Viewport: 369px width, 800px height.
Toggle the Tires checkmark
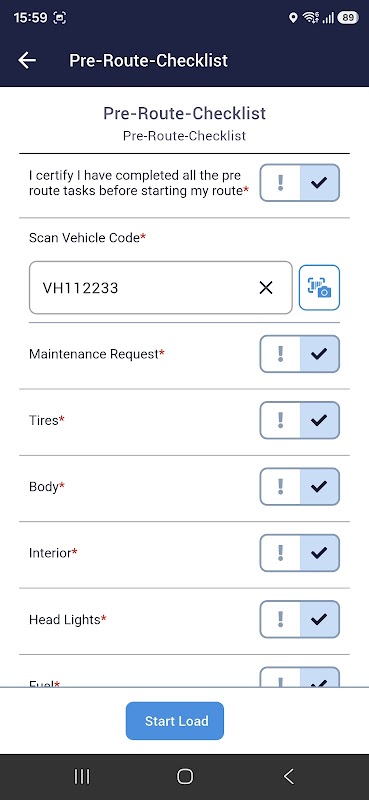319,420
